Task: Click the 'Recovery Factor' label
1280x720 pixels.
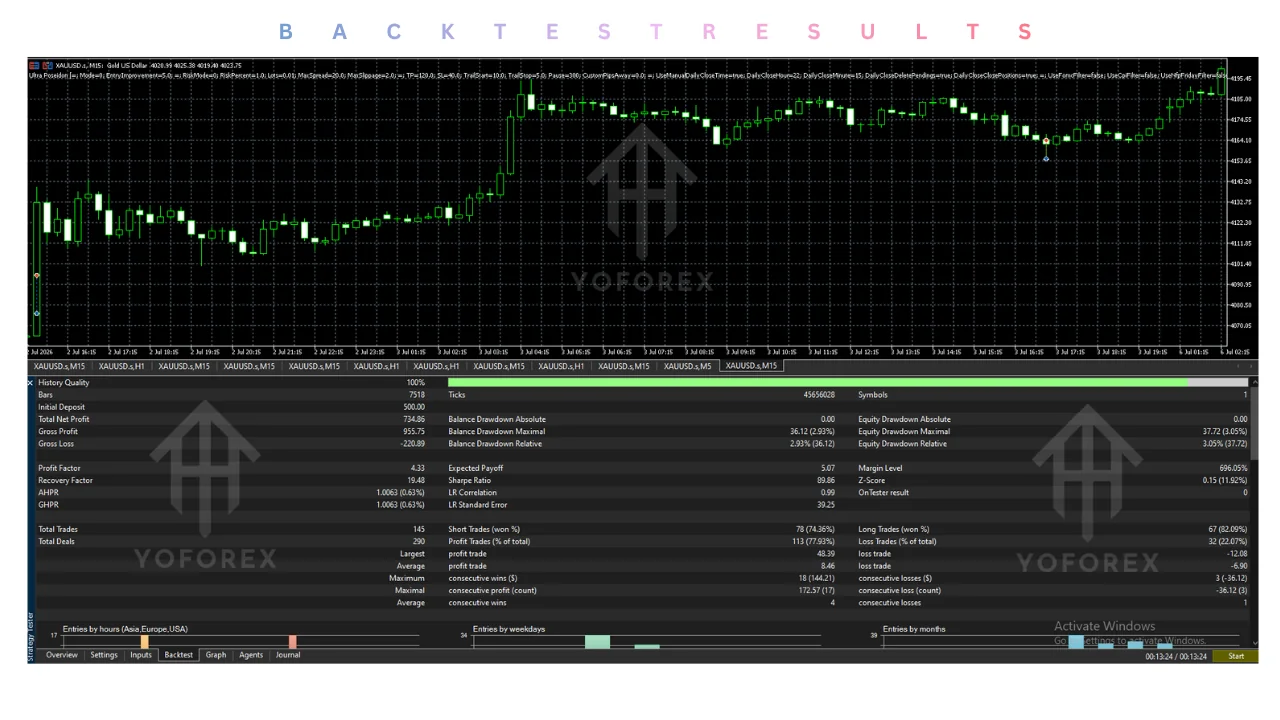Action: click(65, 480)
